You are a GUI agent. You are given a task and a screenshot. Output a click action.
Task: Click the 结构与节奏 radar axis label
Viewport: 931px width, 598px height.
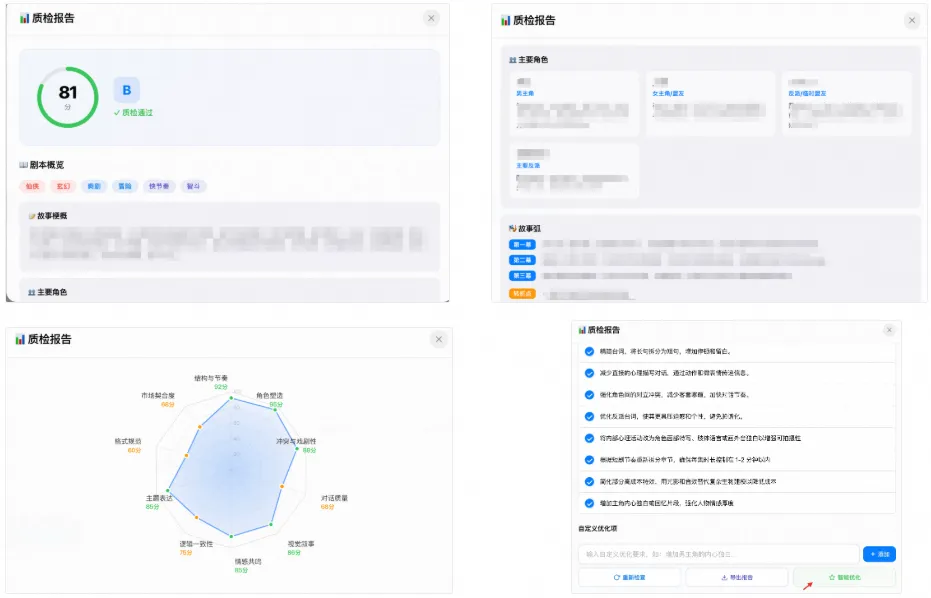(211, 378)
